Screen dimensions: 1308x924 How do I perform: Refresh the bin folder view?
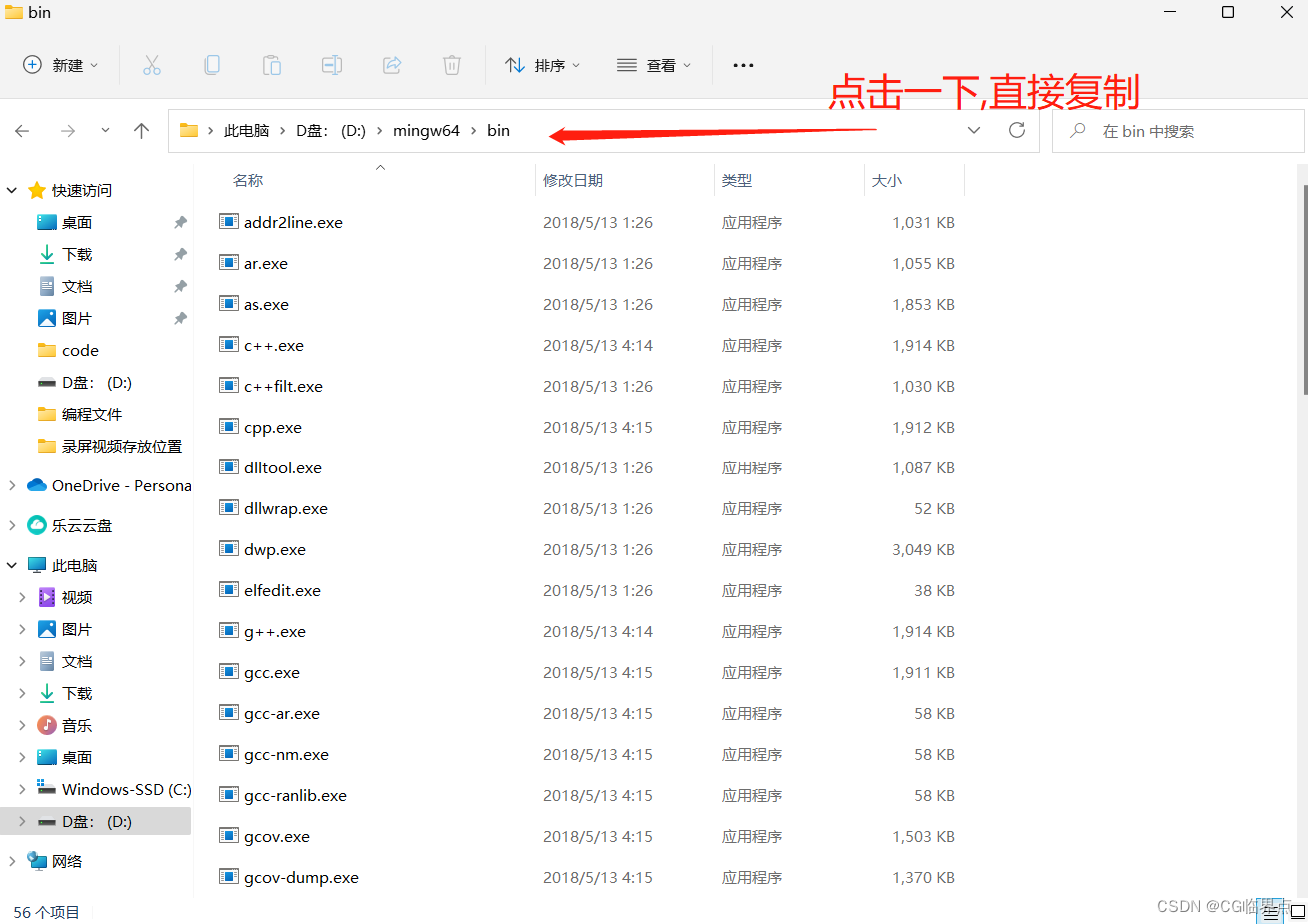(x=1017, y=130)
